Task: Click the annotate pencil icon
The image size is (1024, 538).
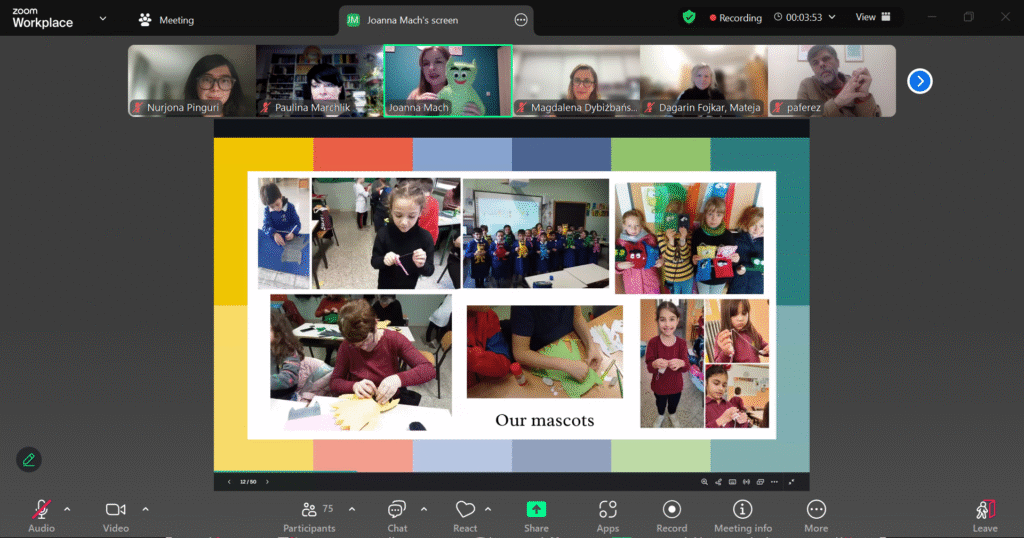Action: pos(29,459)
